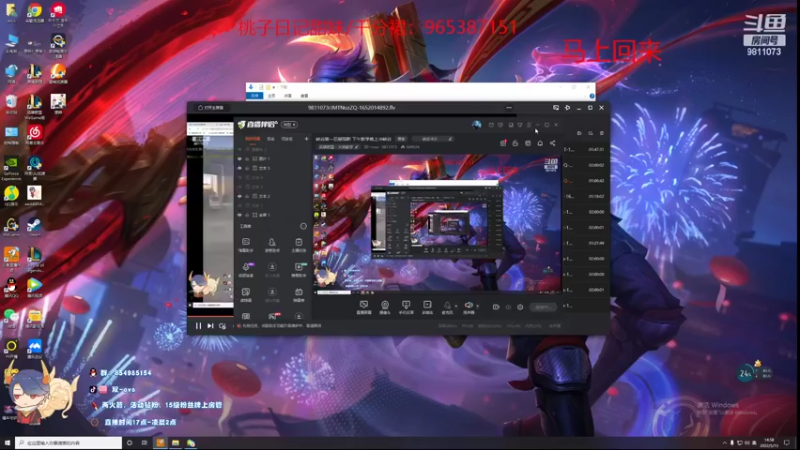Select the playlist entry timed 01:47:31

coord(584,149)
